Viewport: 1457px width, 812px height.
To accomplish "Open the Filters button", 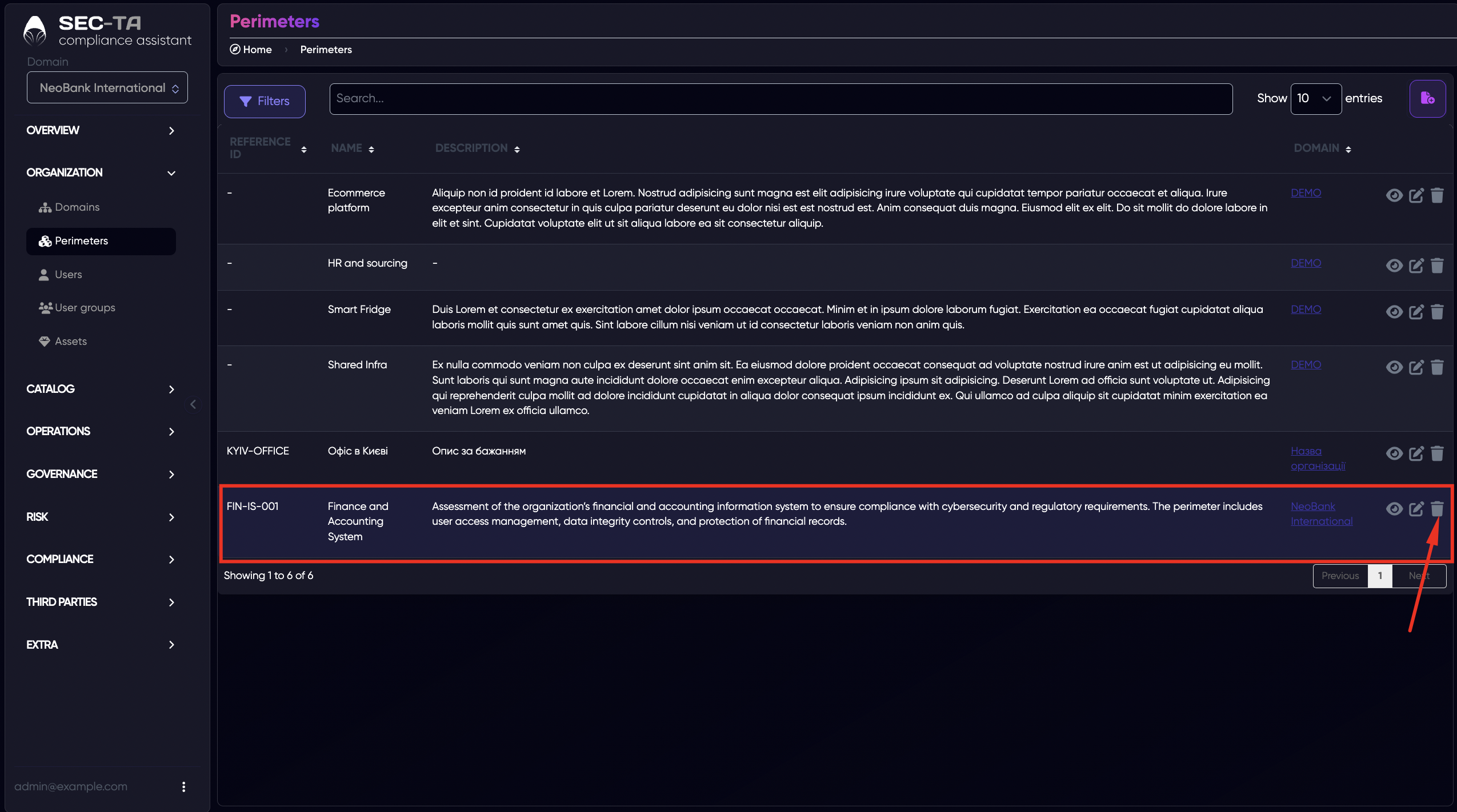I will 265,101.
